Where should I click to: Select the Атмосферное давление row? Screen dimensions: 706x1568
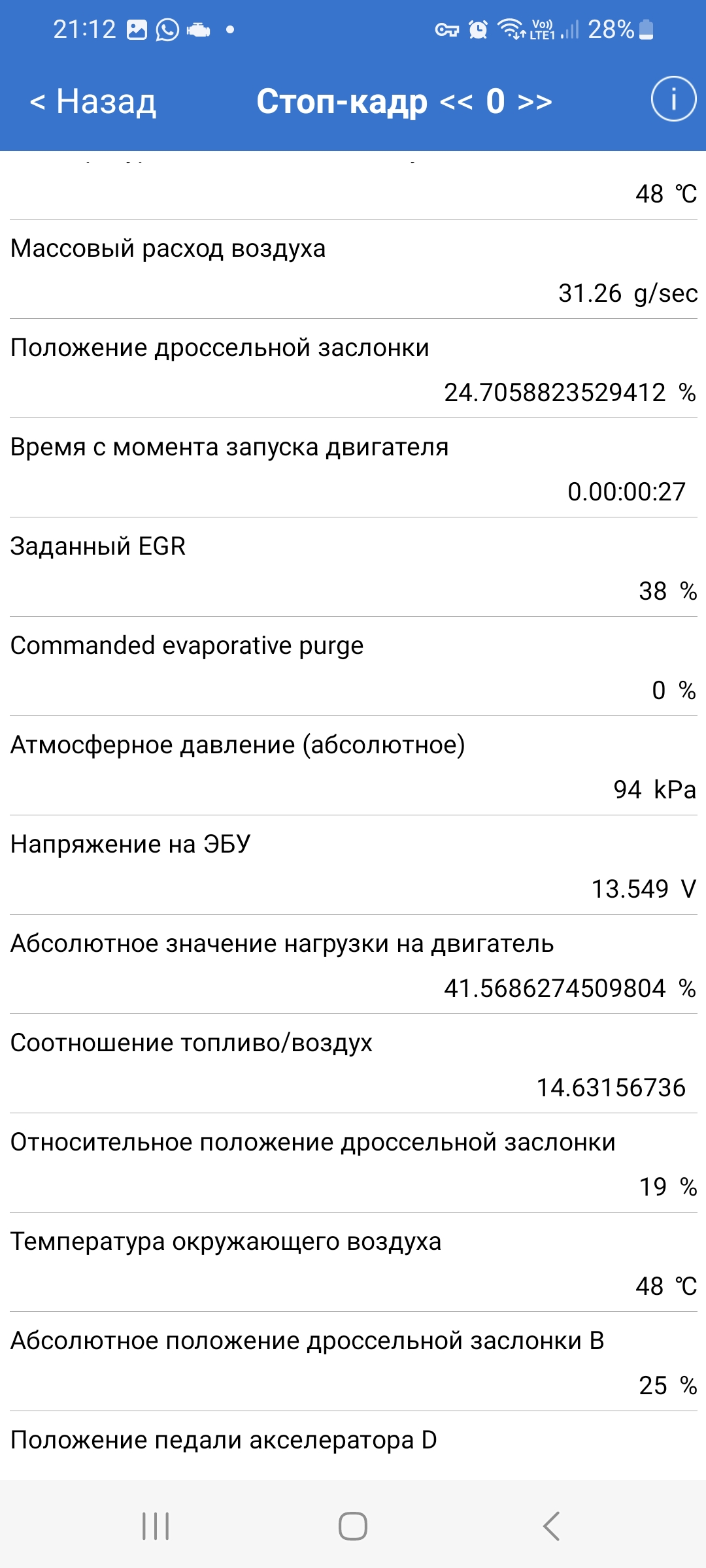[353, 766]
